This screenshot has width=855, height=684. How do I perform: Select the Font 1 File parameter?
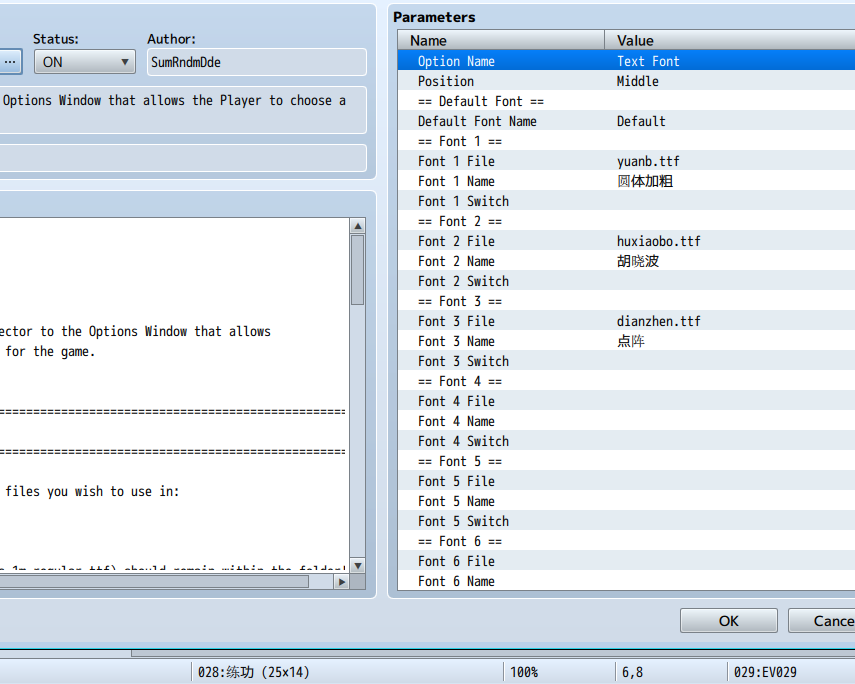(x=627, y=161)
